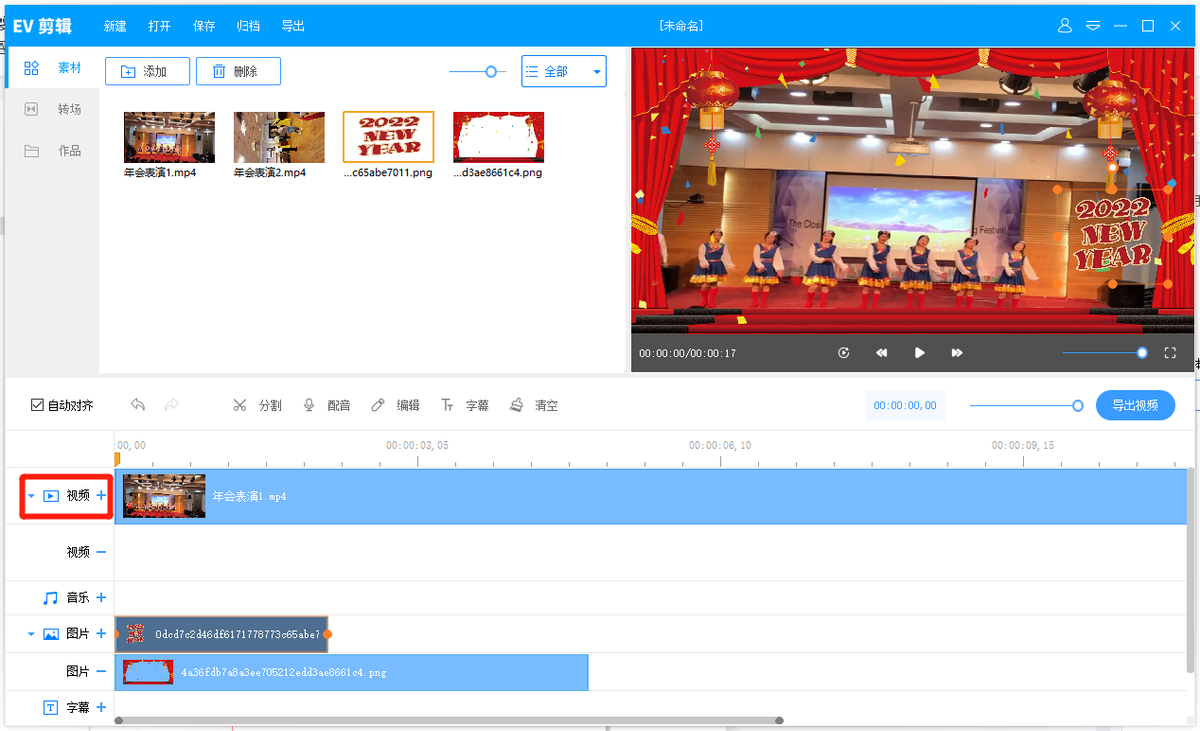Open the 打开 menu
Image resolution: width=1200 pixels, height=731 pixels.
[x=159, y=26]
